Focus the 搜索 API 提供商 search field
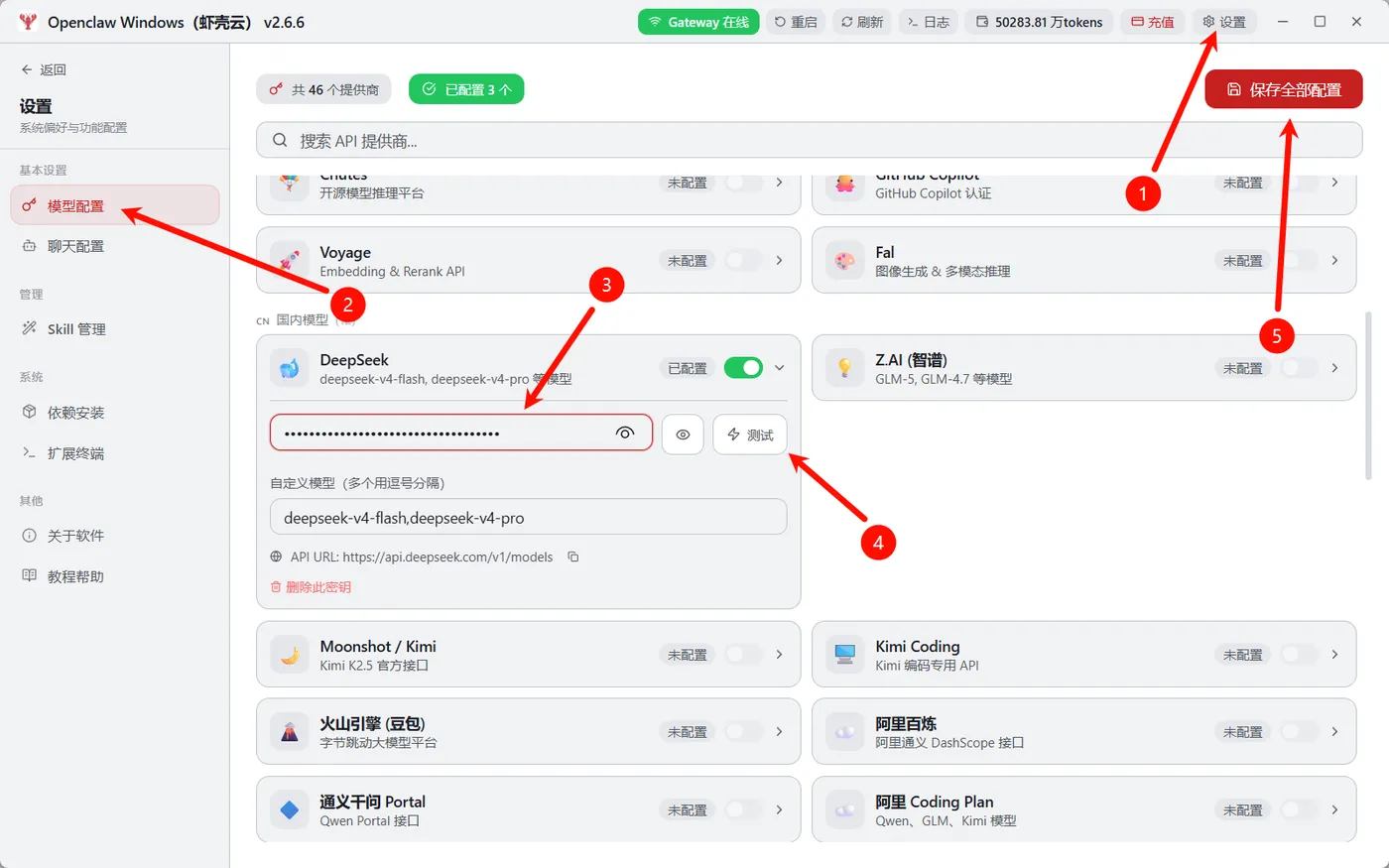1389x868 pixels. 809,140
